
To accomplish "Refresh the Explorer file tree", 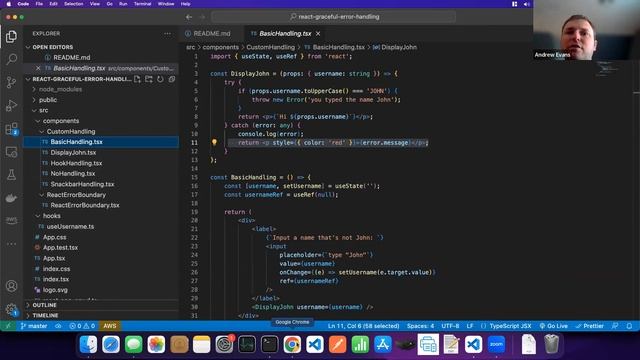I will click(160, 79).
